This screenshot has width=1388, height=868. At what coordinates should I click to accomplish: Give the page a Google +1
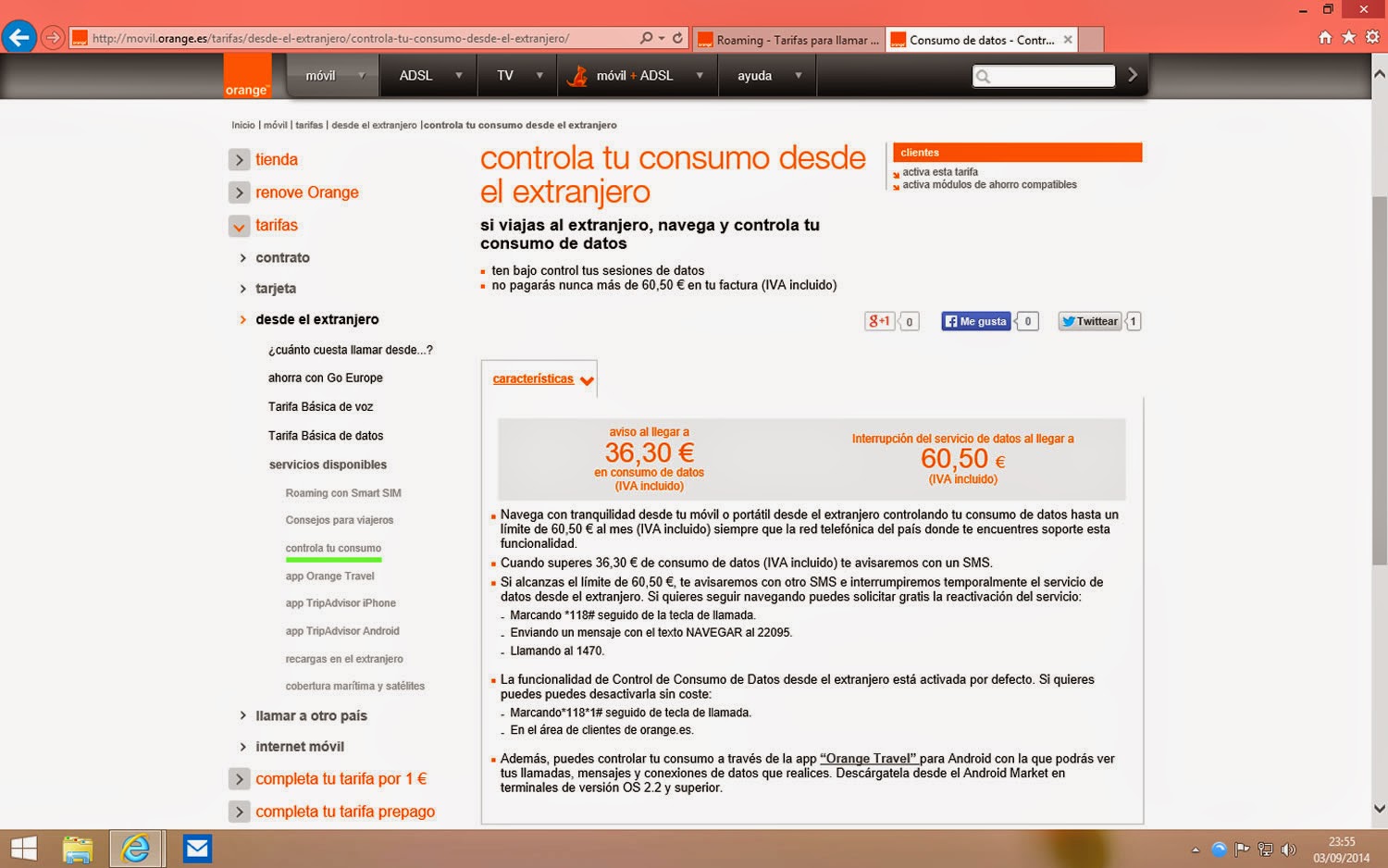tap(880, 320)
